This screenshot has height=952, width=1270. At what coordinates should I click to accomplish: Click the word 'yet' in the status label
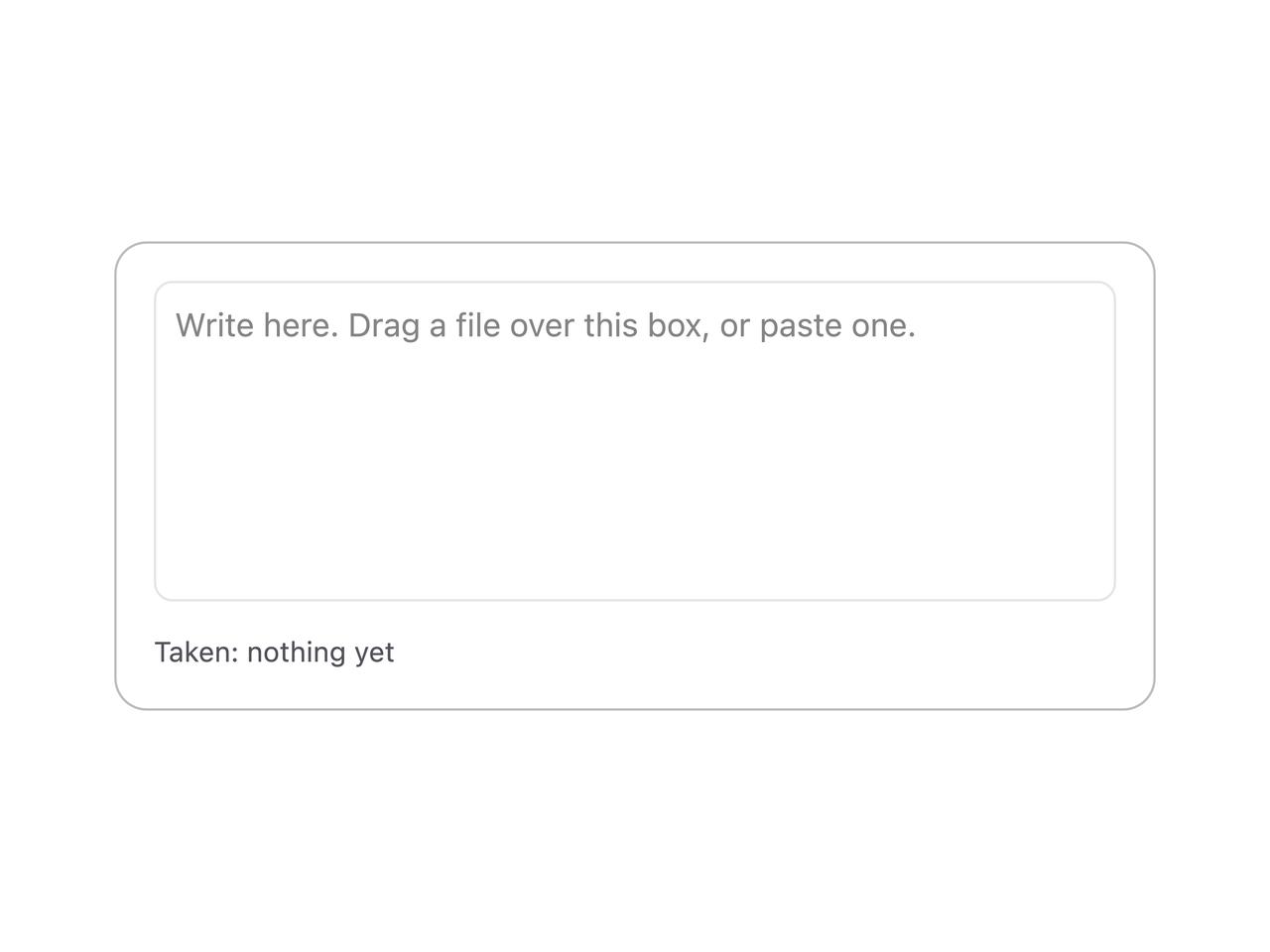[374, 653]
